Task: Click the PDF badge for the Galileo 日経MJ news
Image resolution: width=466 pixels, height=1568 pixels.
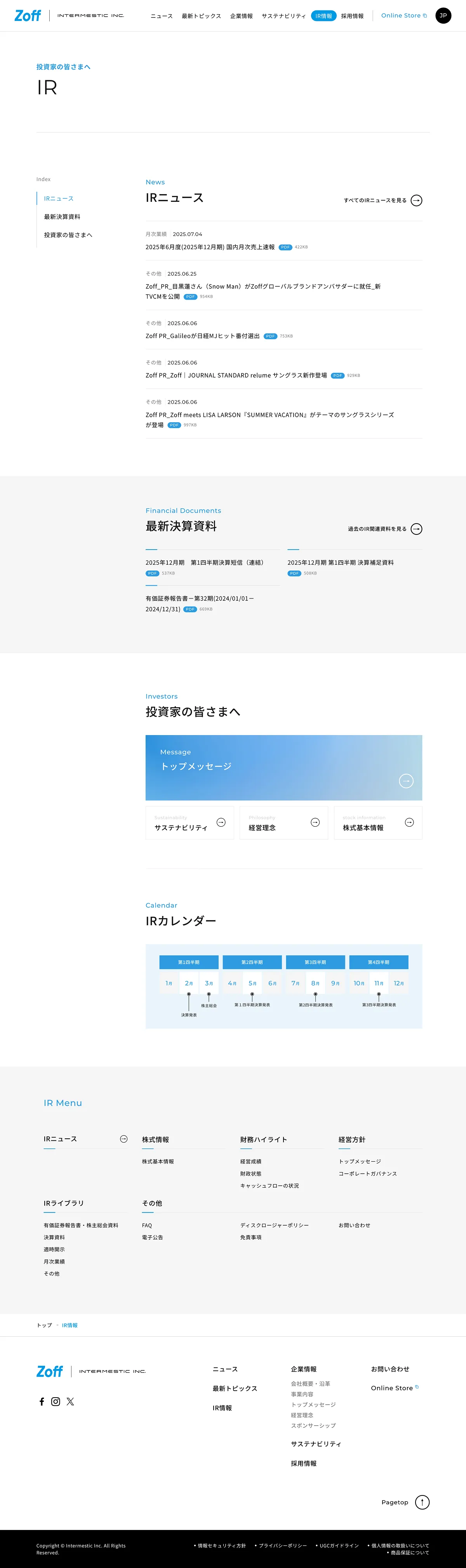Action: [270, 336]
